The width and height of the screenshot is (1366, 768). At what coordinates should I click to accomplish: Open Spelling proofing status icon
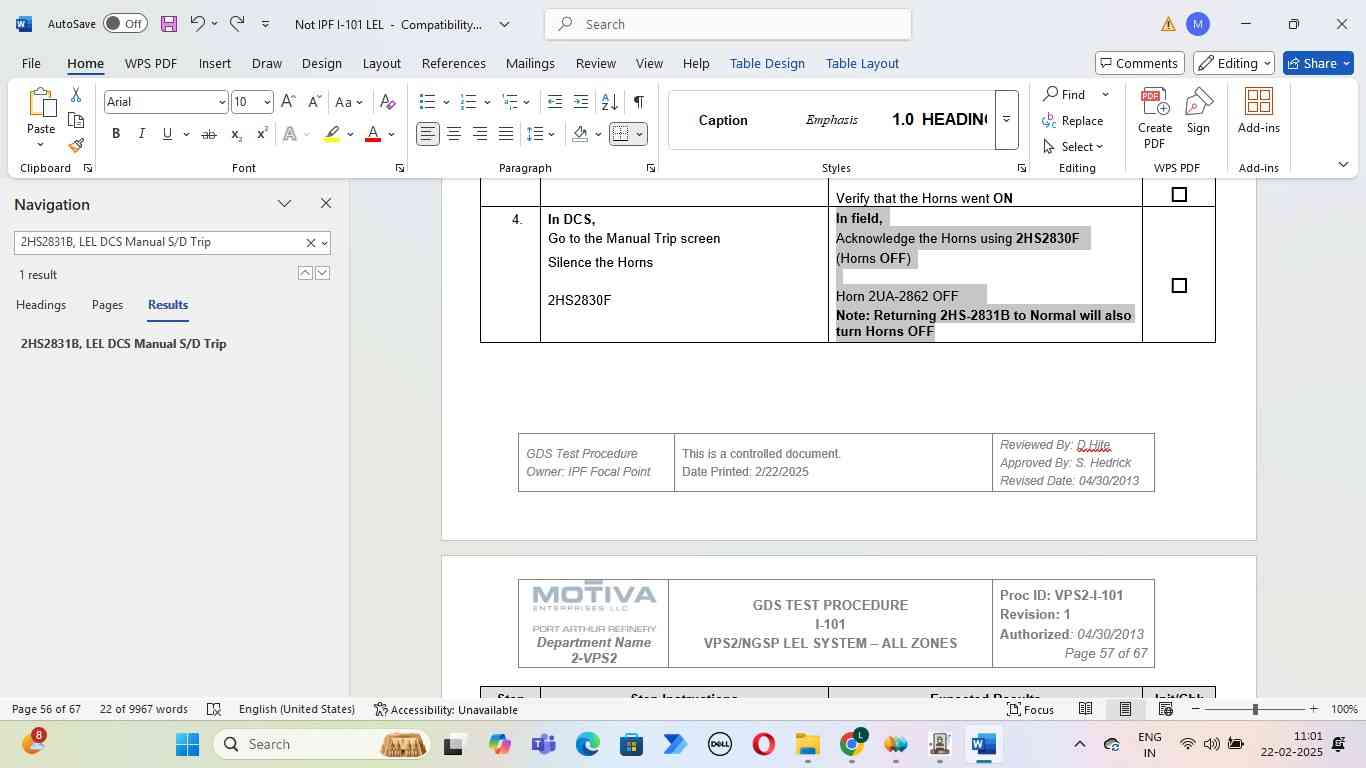[x=214, y=709]
